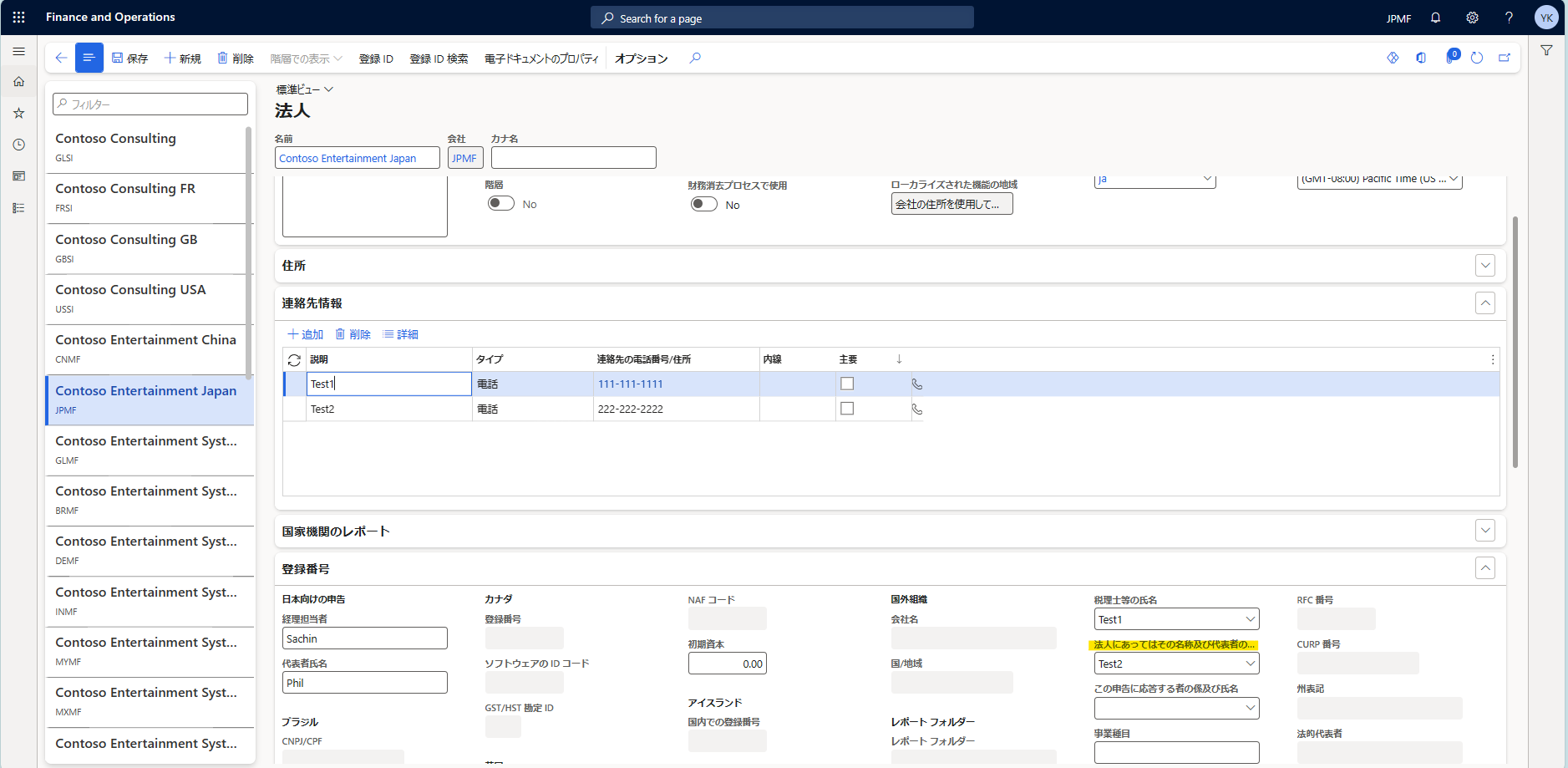Check 主要 checkbox for Test1 row

[x=847, y=384]
